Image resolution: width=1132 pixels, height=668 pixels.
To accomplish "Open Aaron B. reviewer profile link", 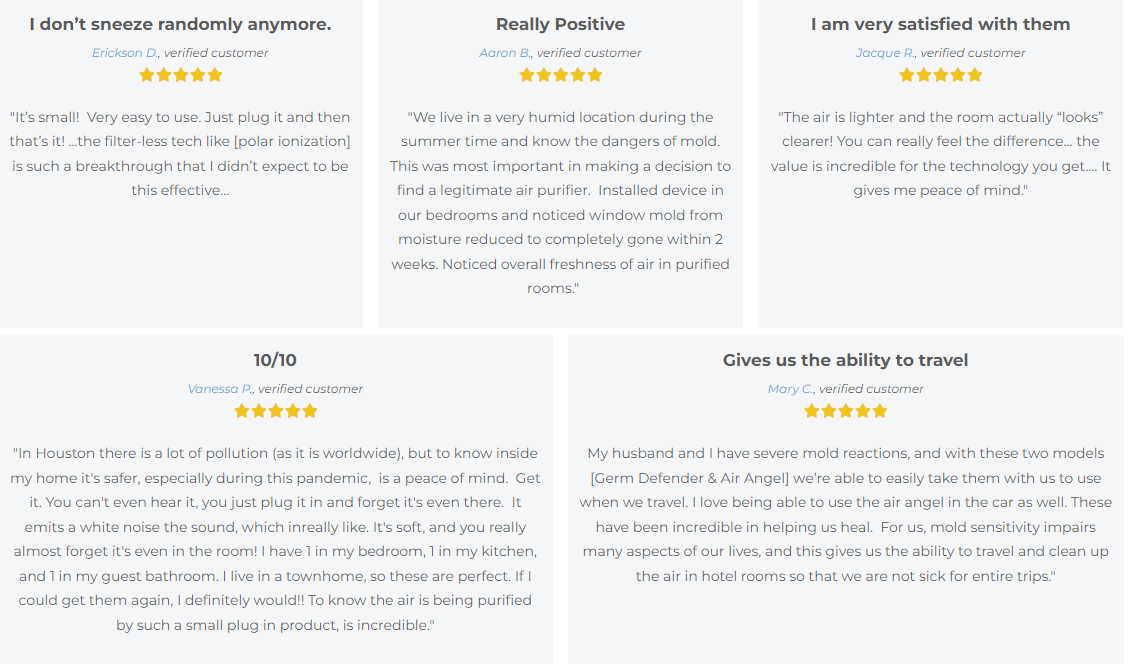I will [505, 53].
